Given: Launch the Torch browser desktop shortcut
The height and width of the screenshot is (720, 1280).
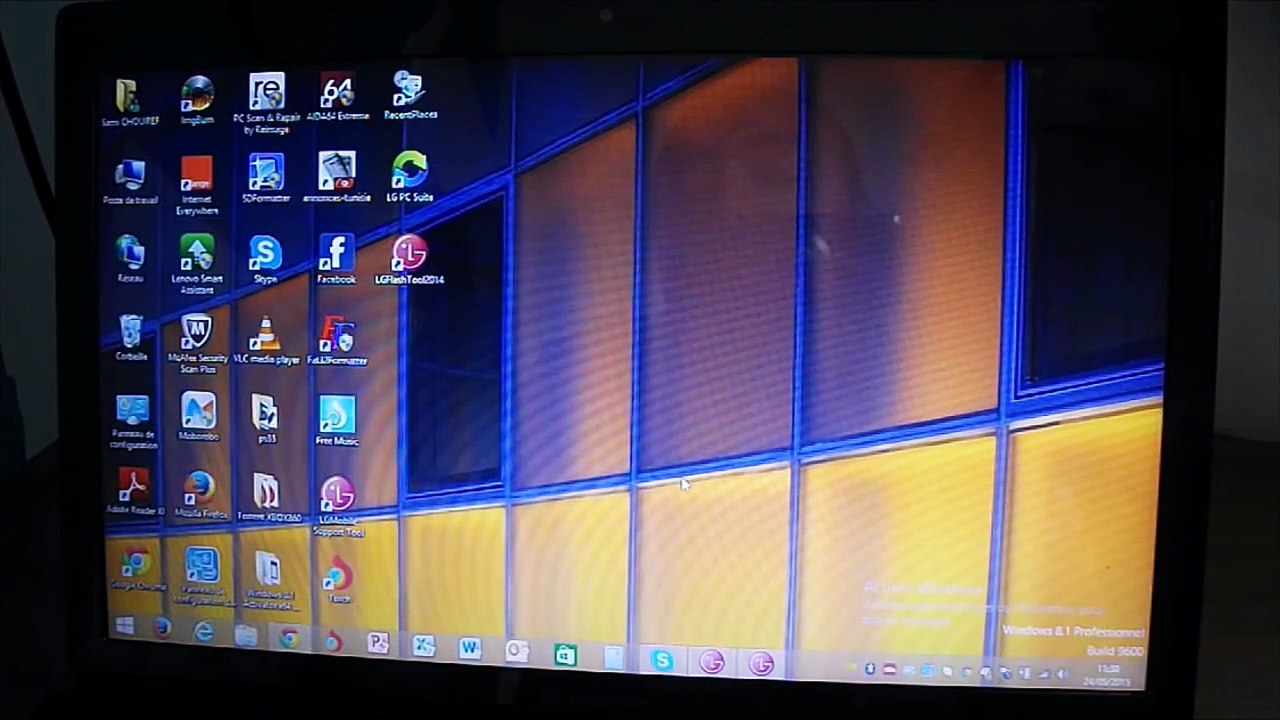Looking at the screenshot, I should [x=339, y=579].
